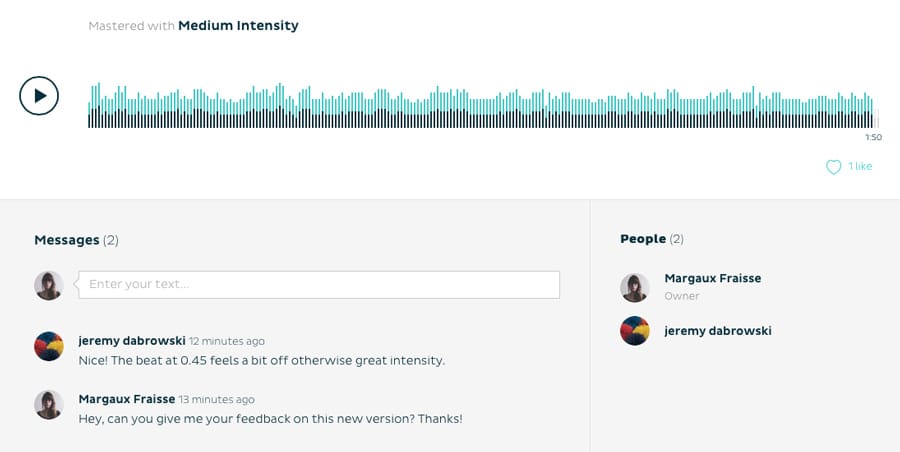Open Margaux Fraisse's avatar in People panel

tap(635, 287)
